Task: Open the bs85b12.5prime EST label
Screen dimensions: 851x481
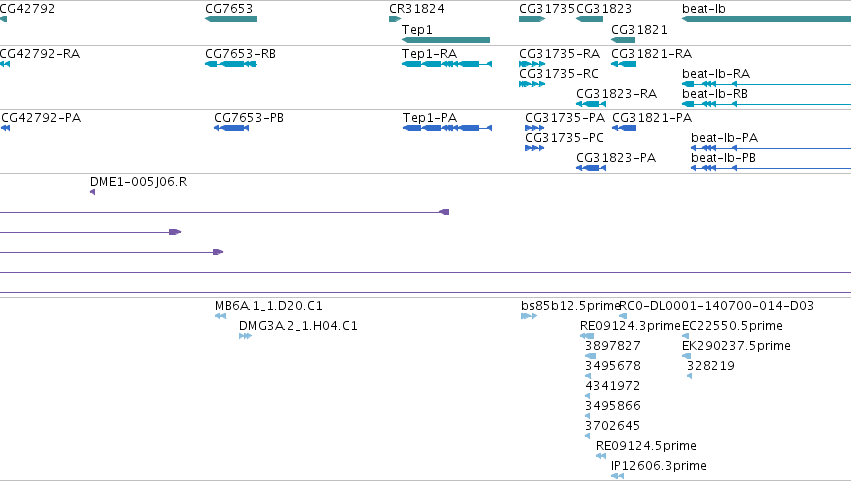Action: coord(570,306)
